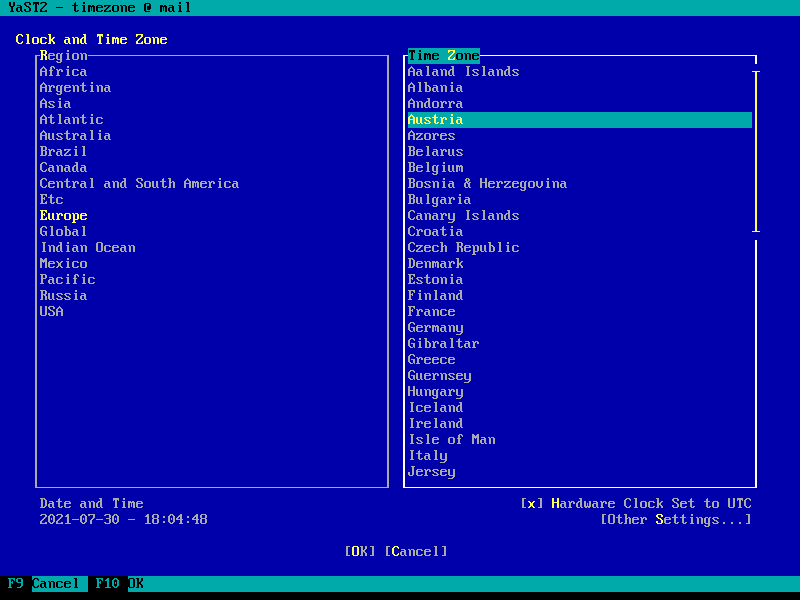Choose Jersey in the Time Zone list
The width and height of the screenshot is (800, 600).
pyautogui.click(x=431, y=471)
